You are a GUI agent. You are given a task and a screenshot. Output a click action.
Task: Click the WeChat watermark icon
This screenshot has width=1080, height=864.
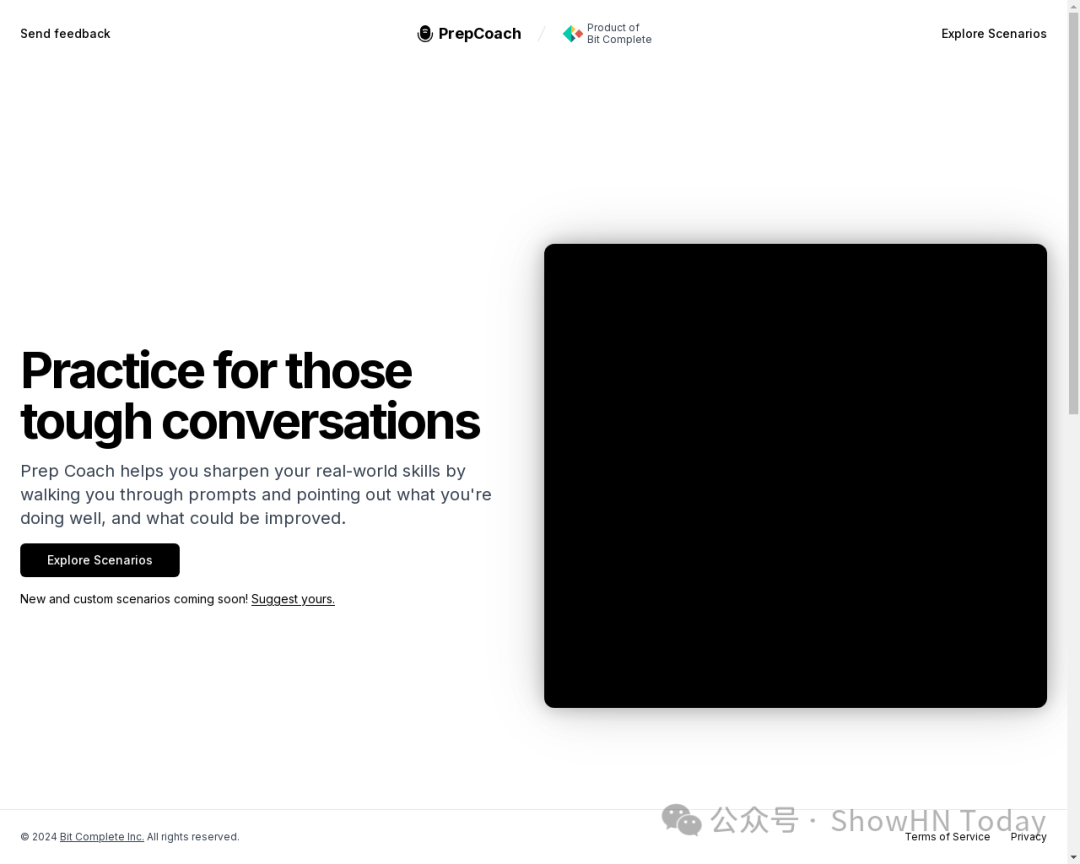pyautogui.click(x=681, y=820)
